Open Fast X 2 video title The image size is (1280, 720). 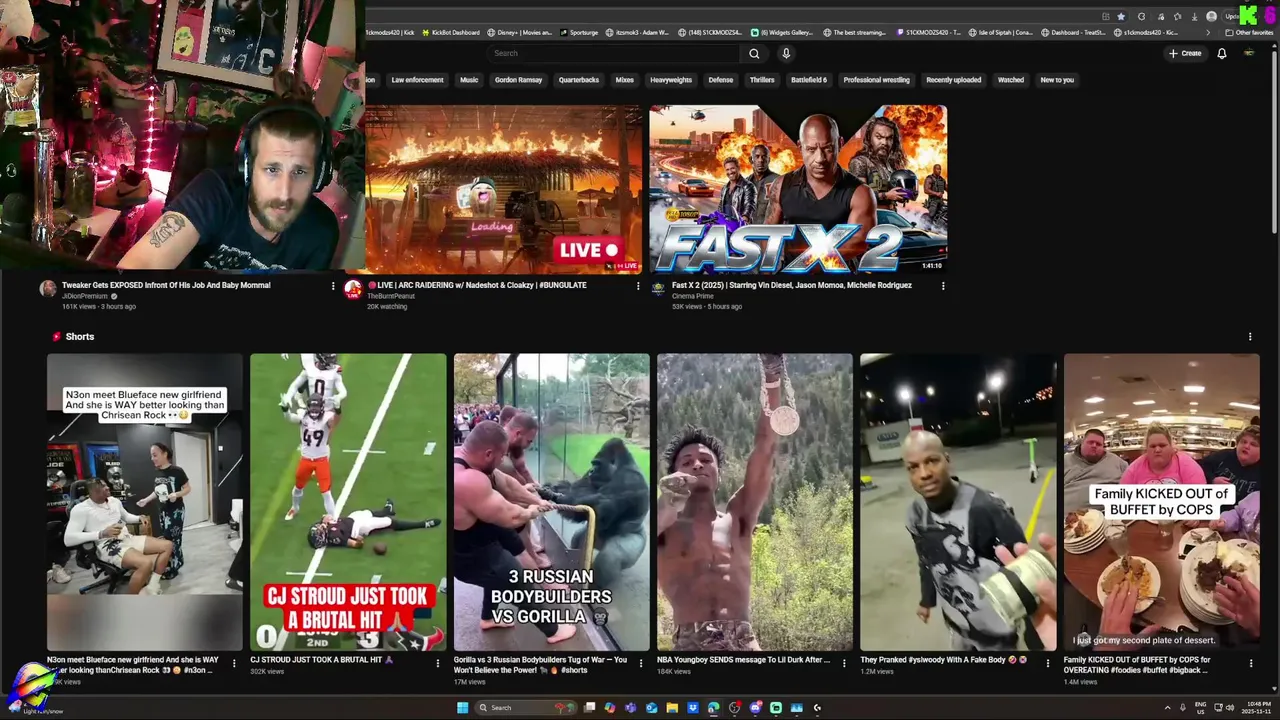point(792,285)
